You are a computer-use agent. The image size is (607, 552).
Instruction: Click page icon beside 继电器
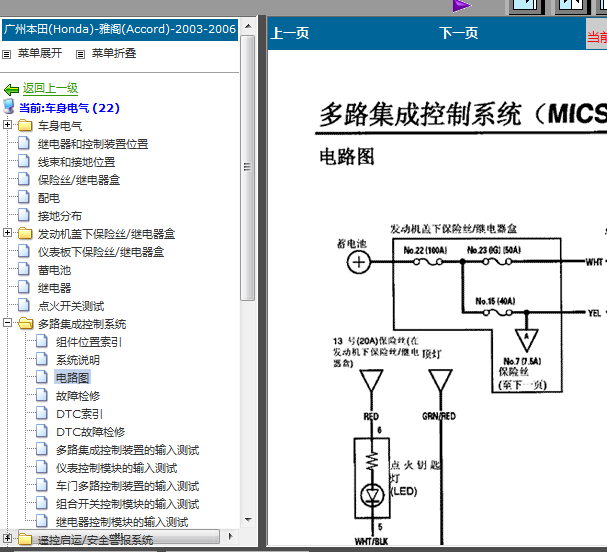coord(24,287)
